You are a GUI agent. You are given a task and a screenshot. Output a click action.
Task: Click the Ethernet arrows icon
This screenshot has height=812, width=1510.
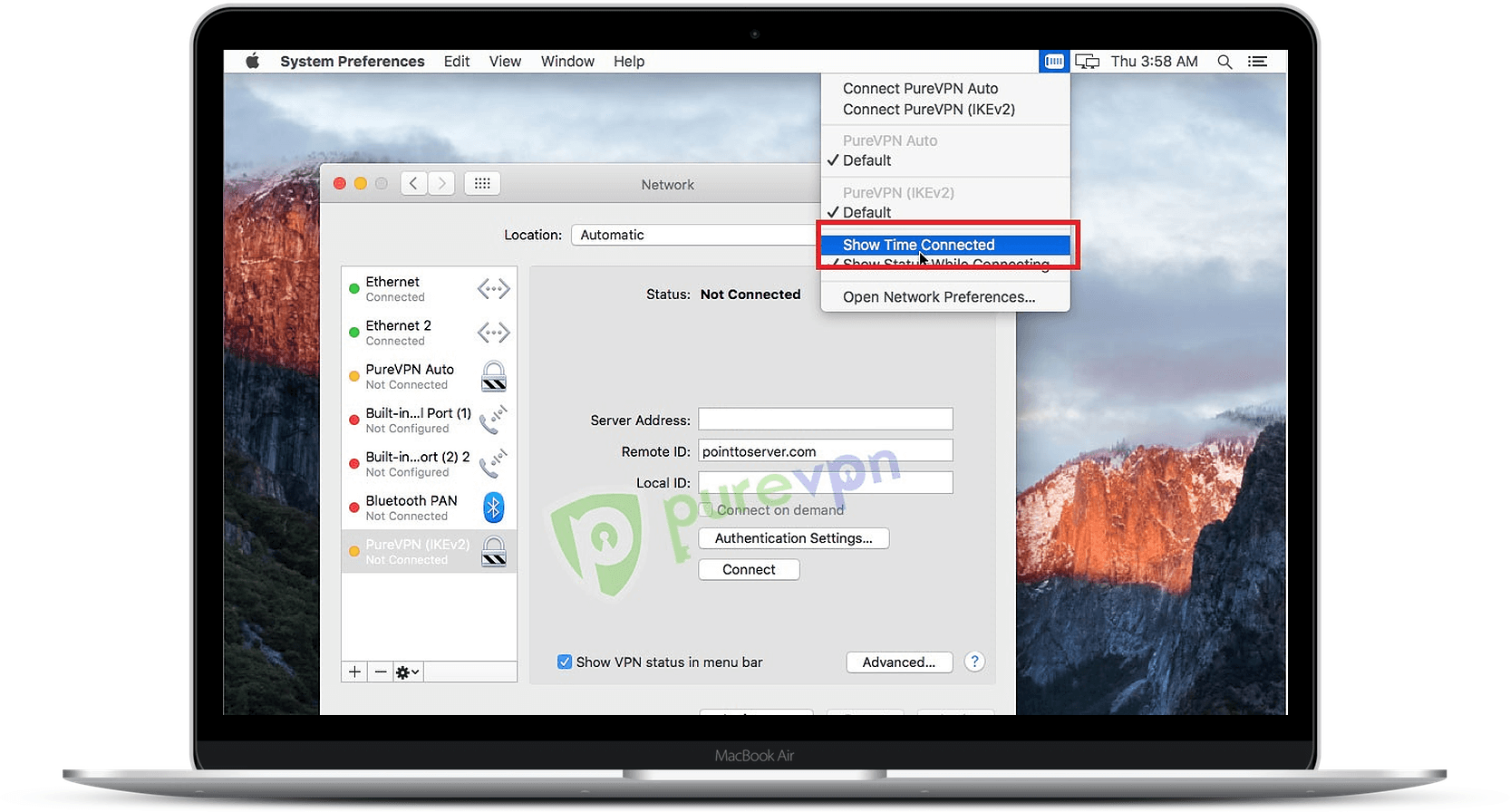(494, 289)
